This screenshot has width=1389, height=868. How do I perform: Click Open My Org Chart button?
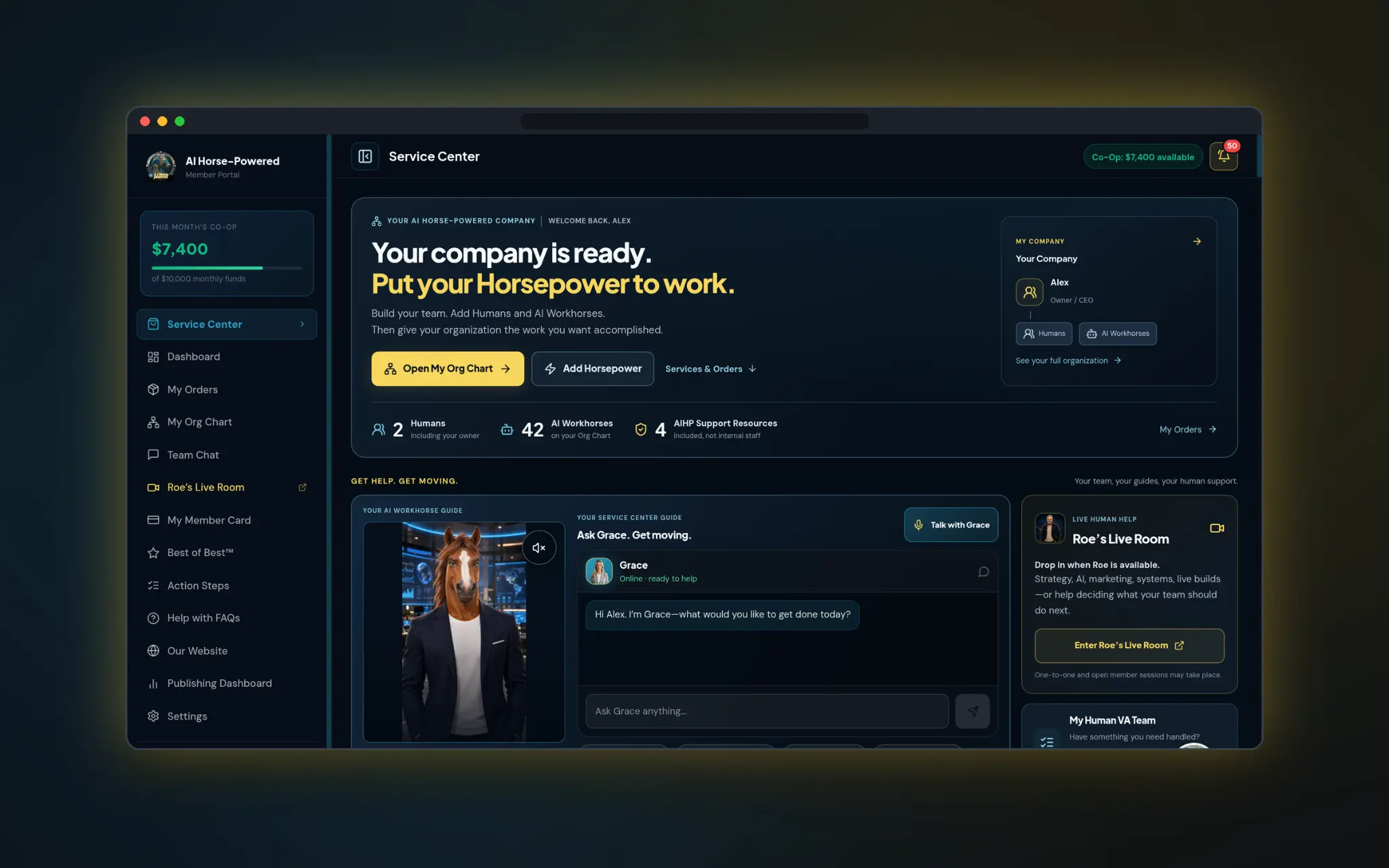point(448,369)
